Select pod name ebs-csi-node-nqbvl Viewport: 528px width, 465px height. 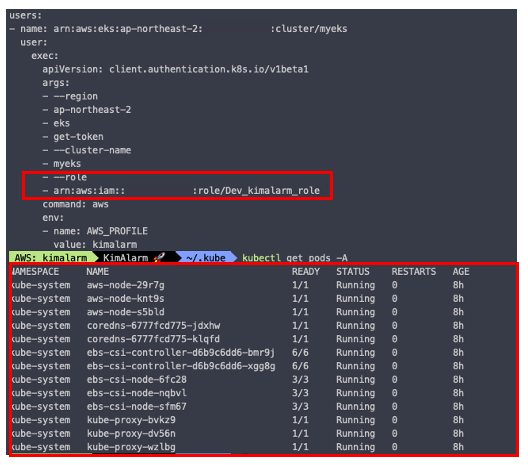point(137,393)
